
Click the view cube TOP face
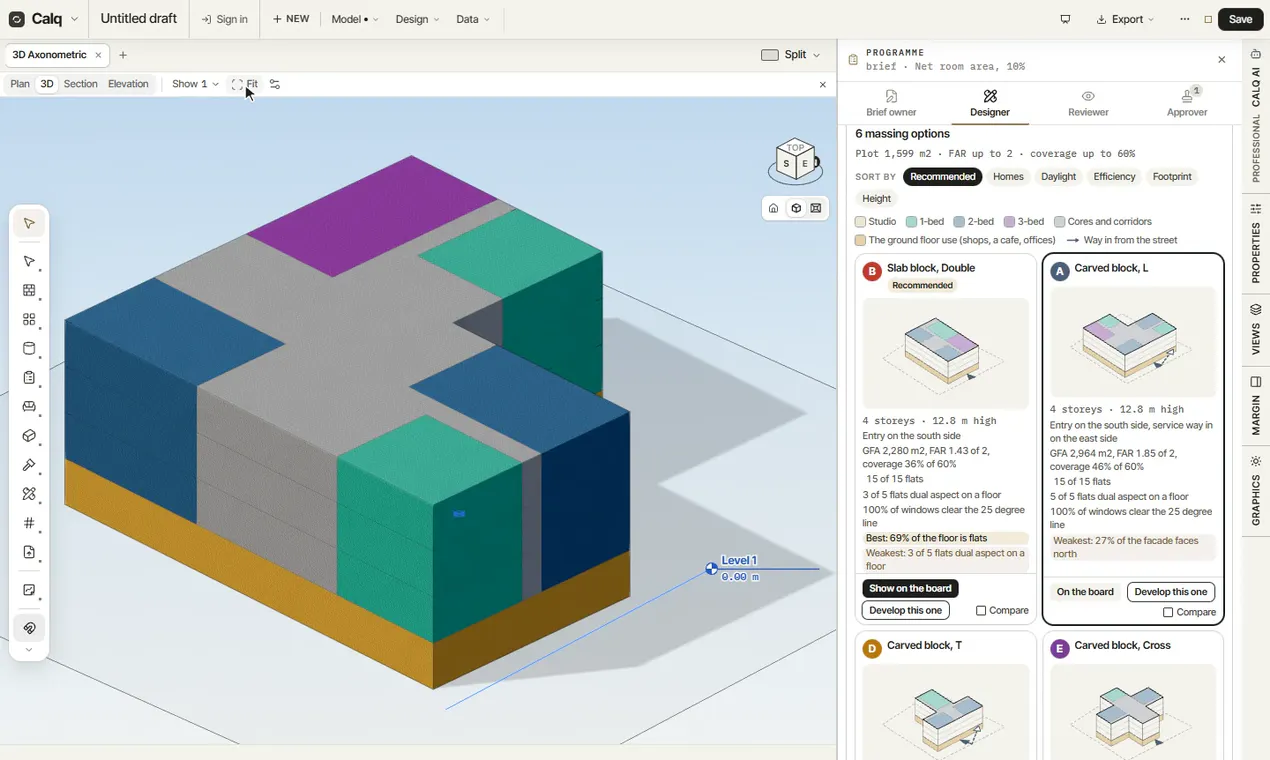pyautogui.click(x=795, y=148)
